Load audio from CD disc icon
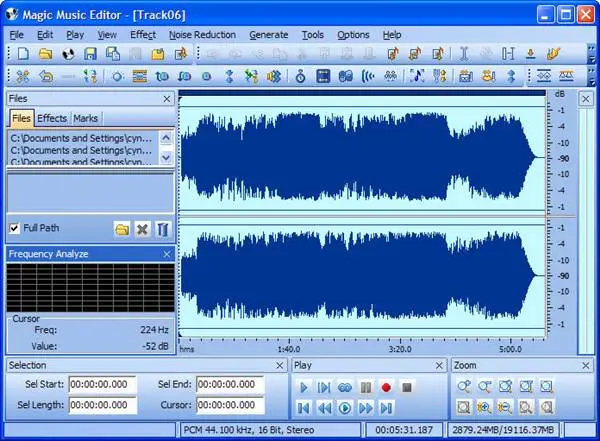 pos(68,54)
